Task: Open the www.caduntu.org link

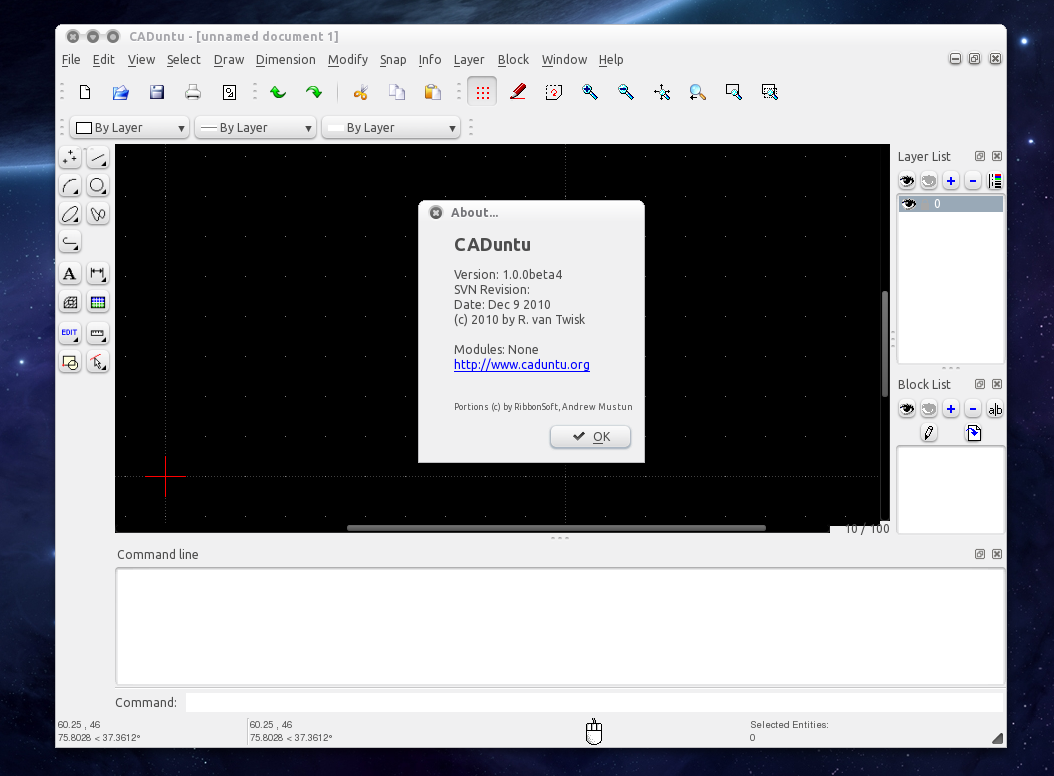Action: pyautogui.click(x=521, y=365)
